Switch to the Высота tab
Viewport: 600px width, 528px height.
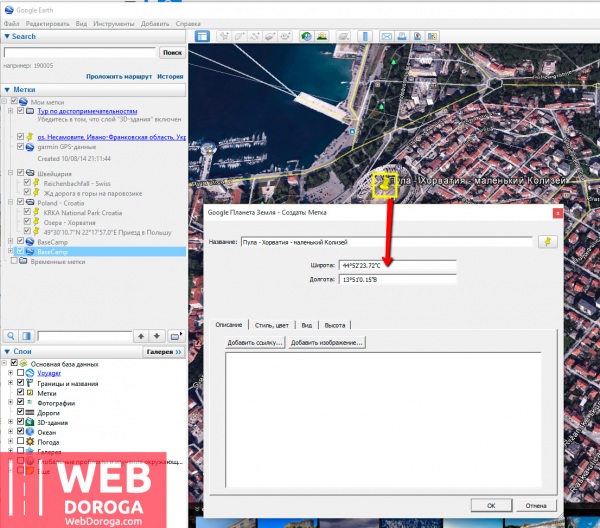click(x=335, y=325)
